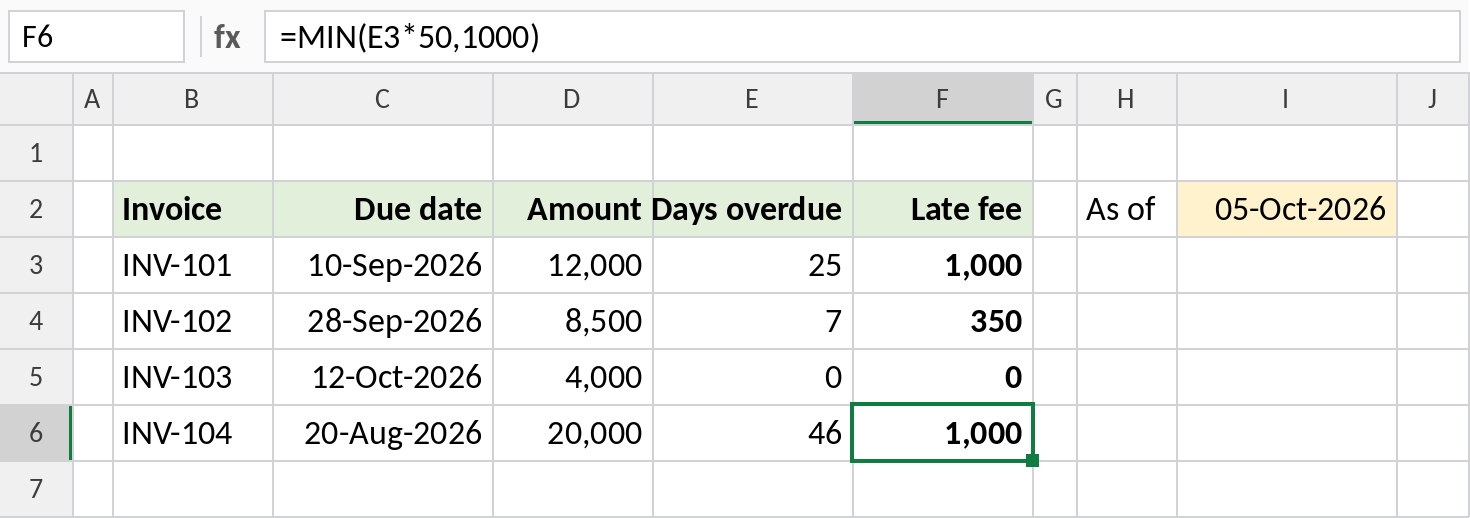Screen dimensions: 1470x518
Task: Click the As of label cell
Action: (1126, 209)
